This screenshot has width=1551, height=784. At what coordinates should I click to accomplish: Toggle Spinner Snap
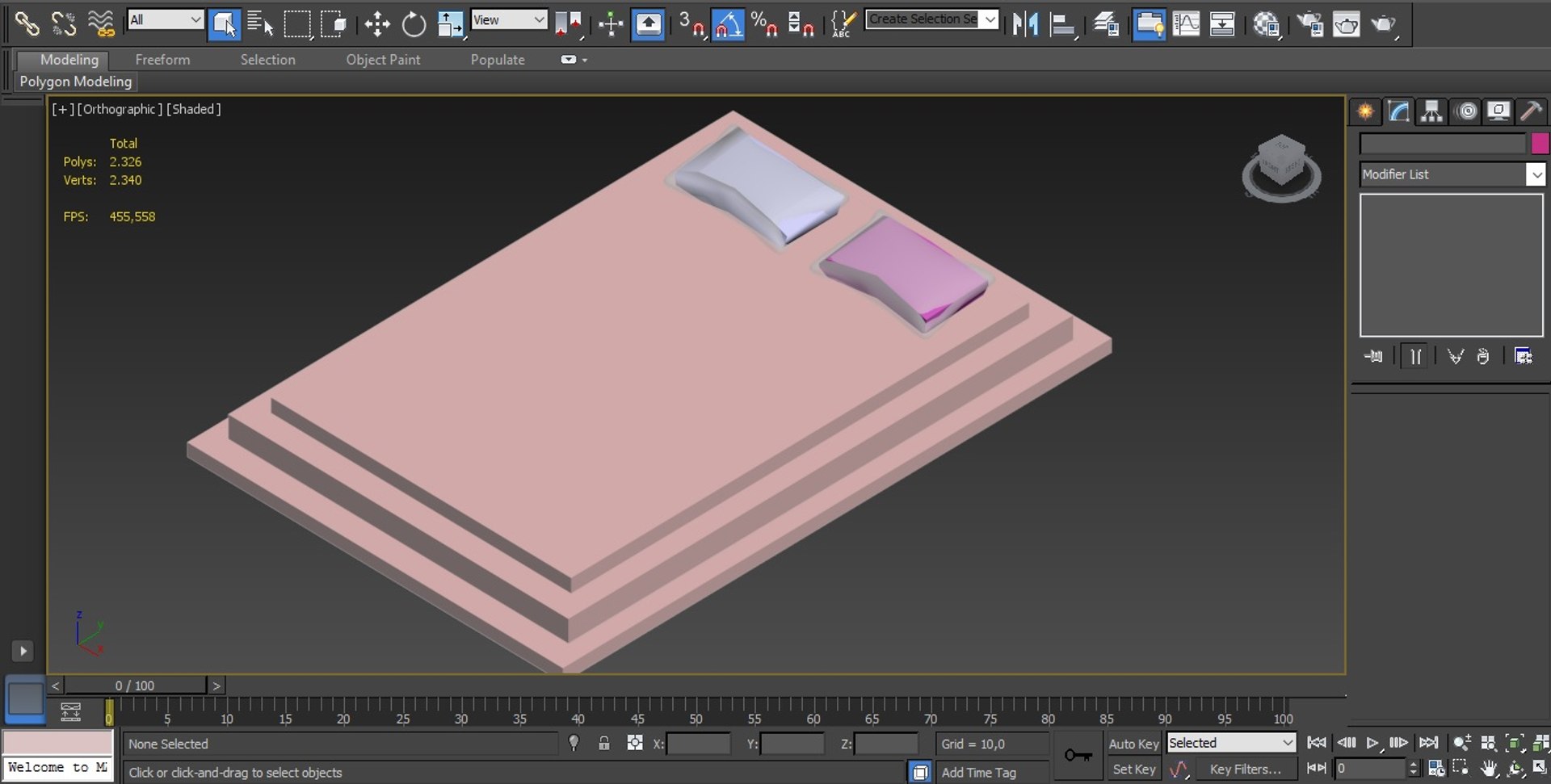click(800, 23)
